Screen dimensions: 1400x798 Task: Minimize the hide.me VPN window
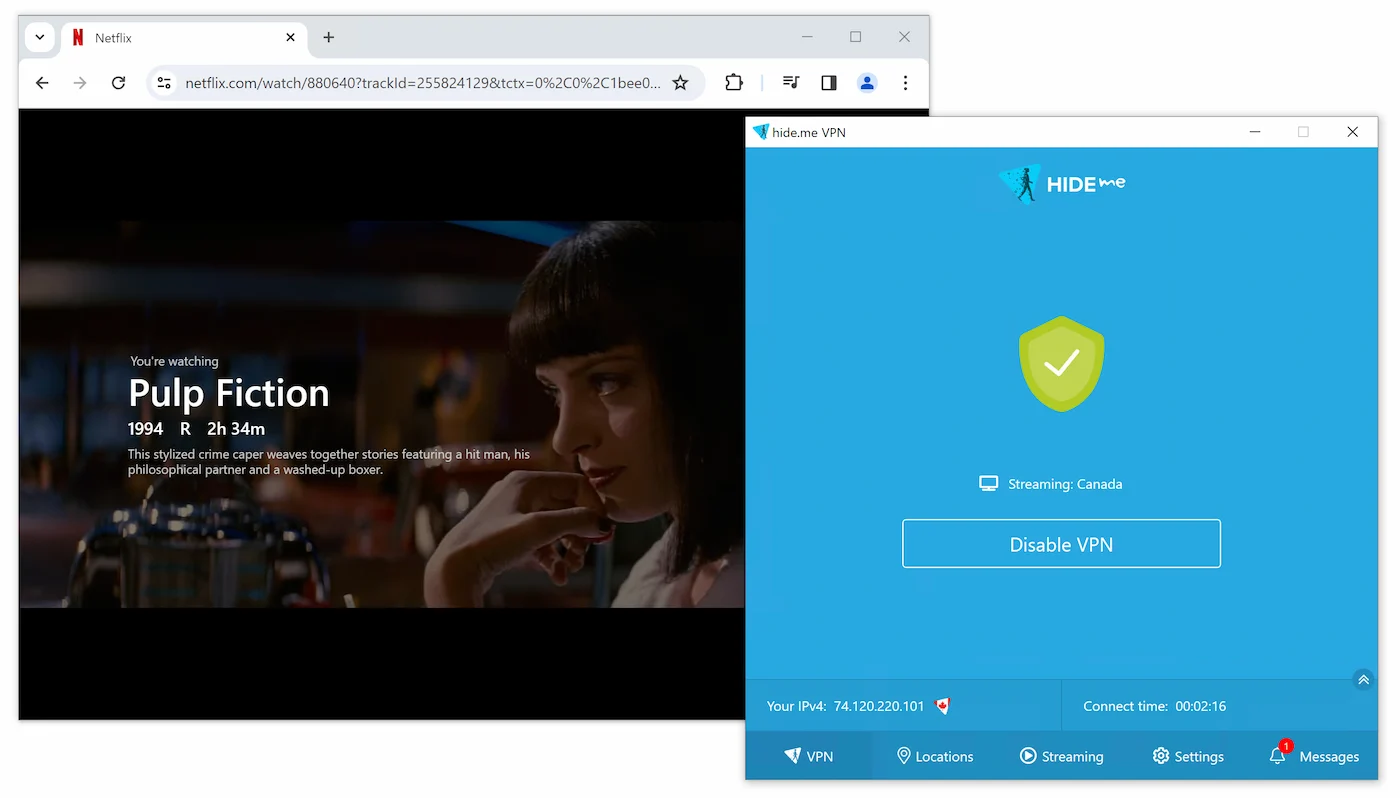[1255, 132]
